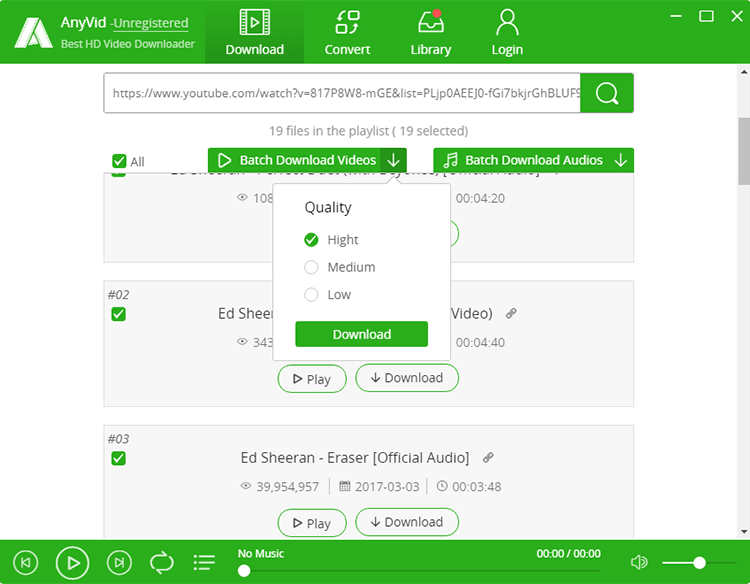The height and width of the screenshot is (584, 750).
Task: Click the scrollbar up arrow
Action: [x=744, y=72]
